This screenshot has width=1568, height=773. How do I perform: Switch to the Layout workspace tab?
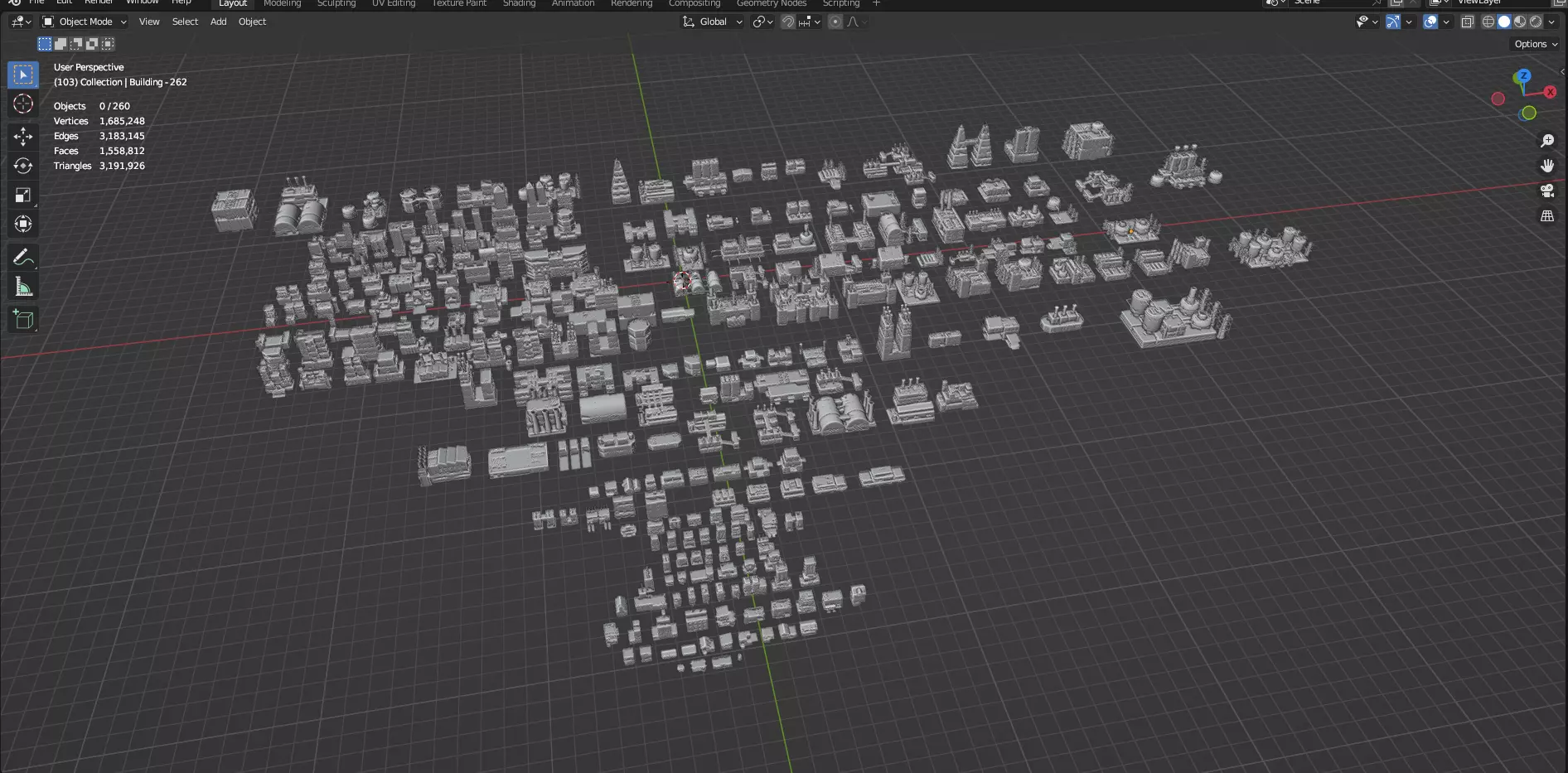pos(233,3)
